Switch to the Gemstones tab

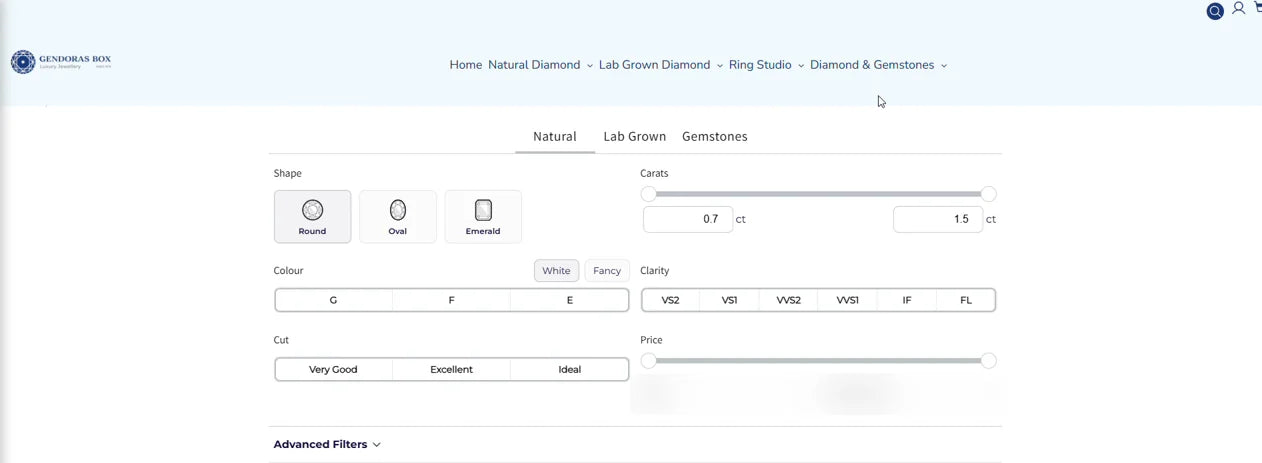715,137
